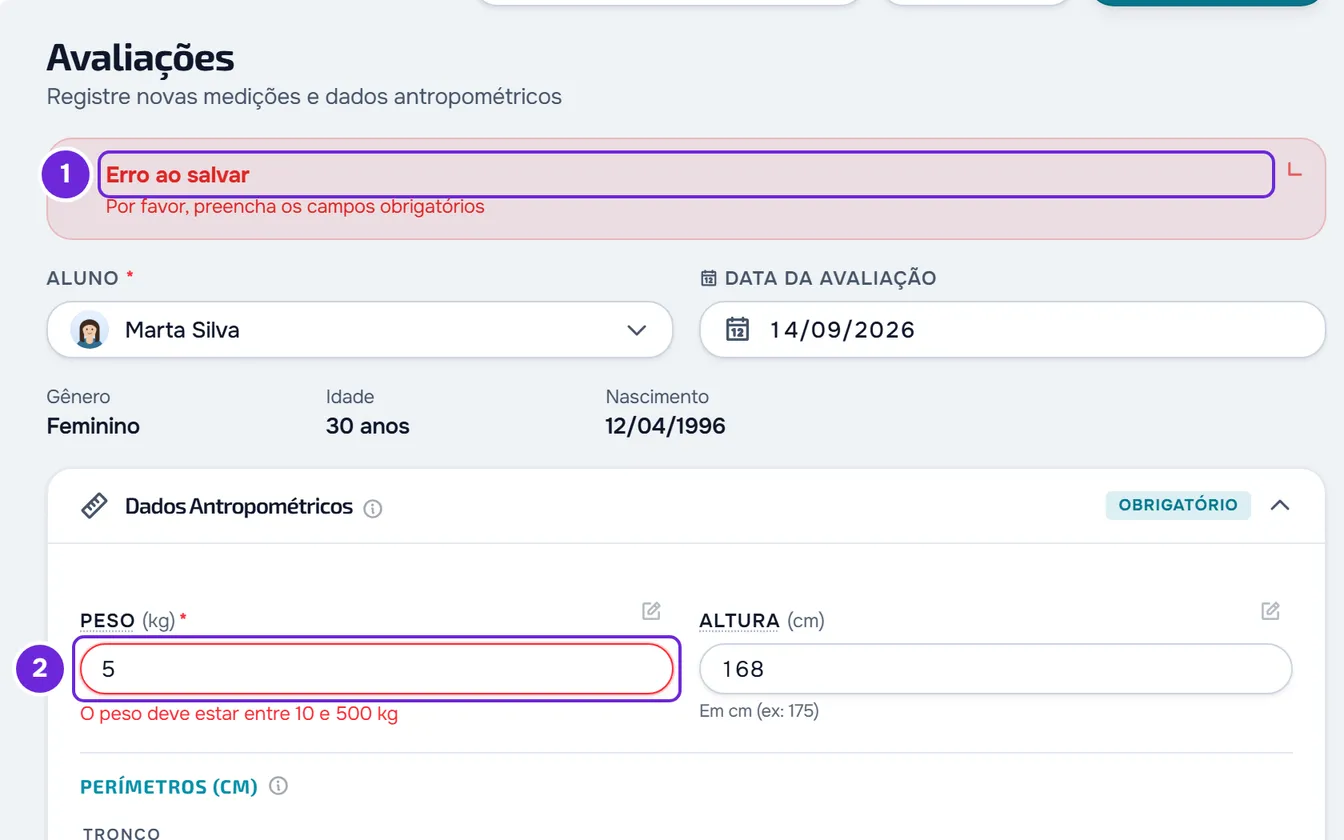This screenshot has width=1344, height=840.
Task: Show info for Dados Antropométricos
Action: click(373, 509)
